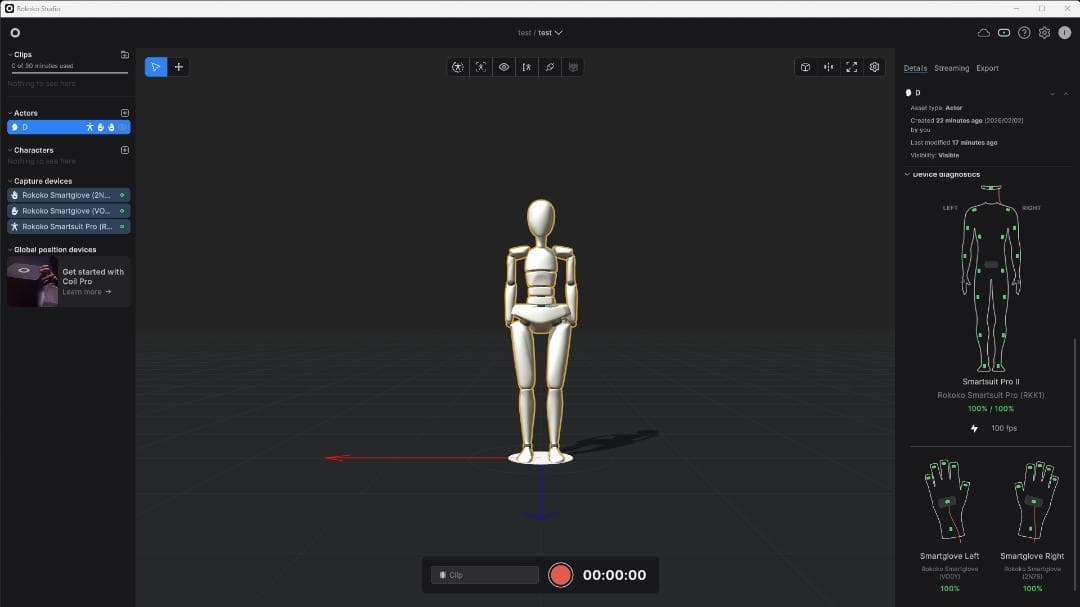Select Rokoko Smartsuit Pro device
This screenshot has height=607, width=1080.
tap(68, 227)
